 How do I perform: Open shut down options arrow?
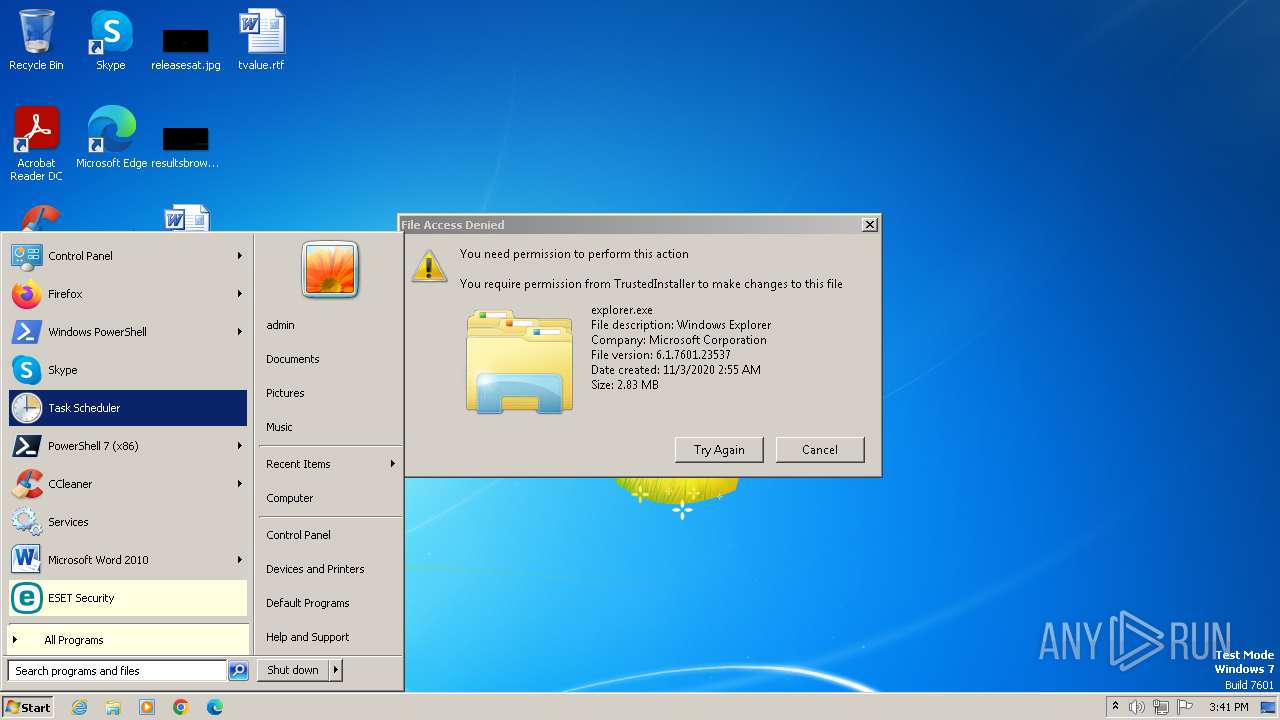(x=336, y=670)
